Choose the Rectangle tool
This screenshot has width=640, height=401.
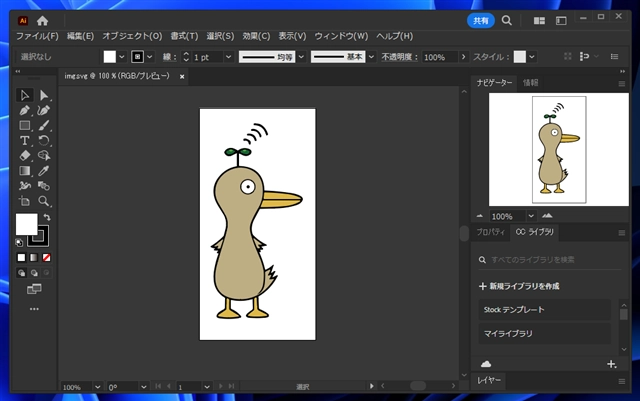pos(25,126)
